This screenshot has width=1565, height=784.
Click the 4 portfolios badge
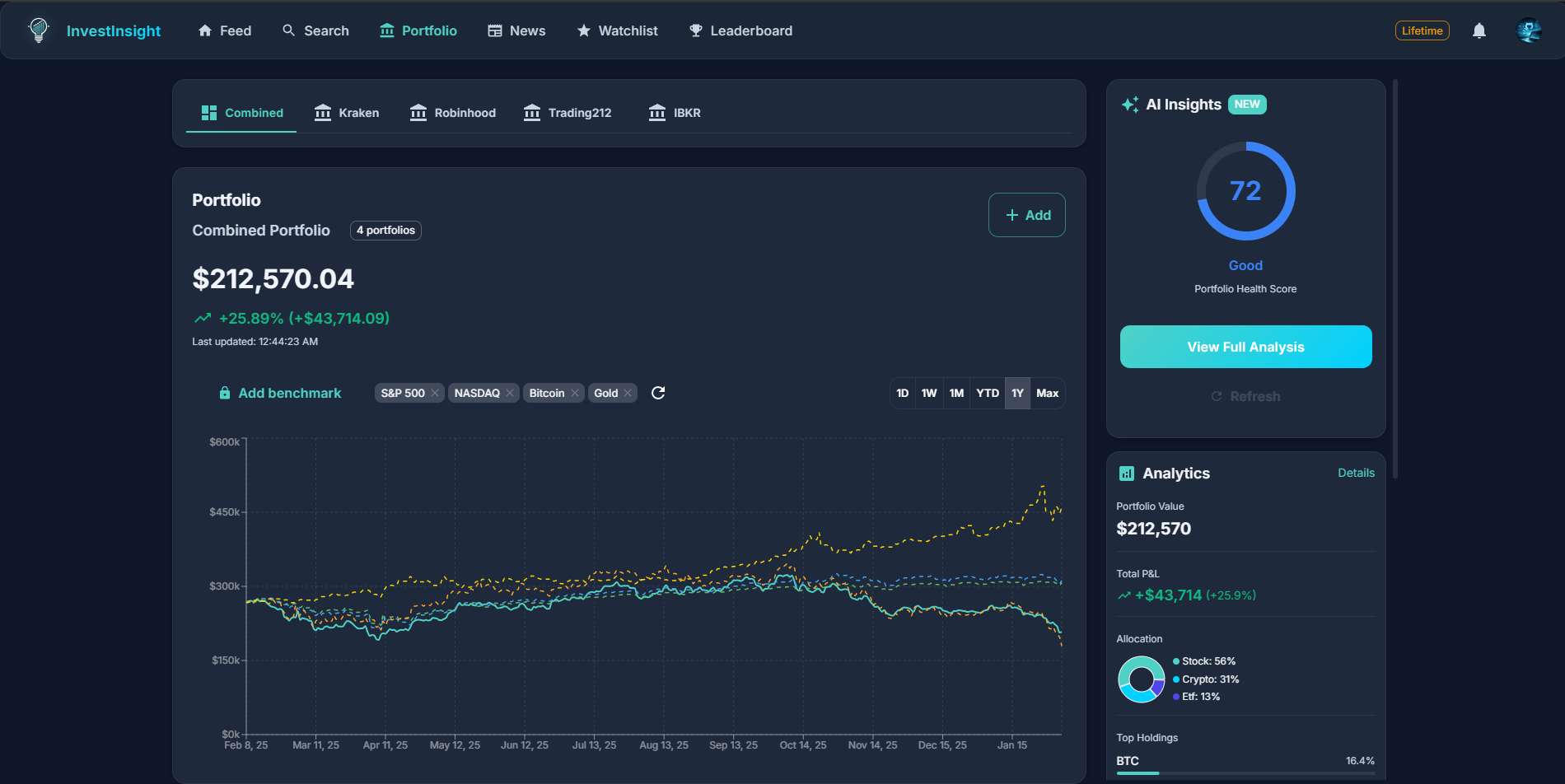[x=385, y=231]
